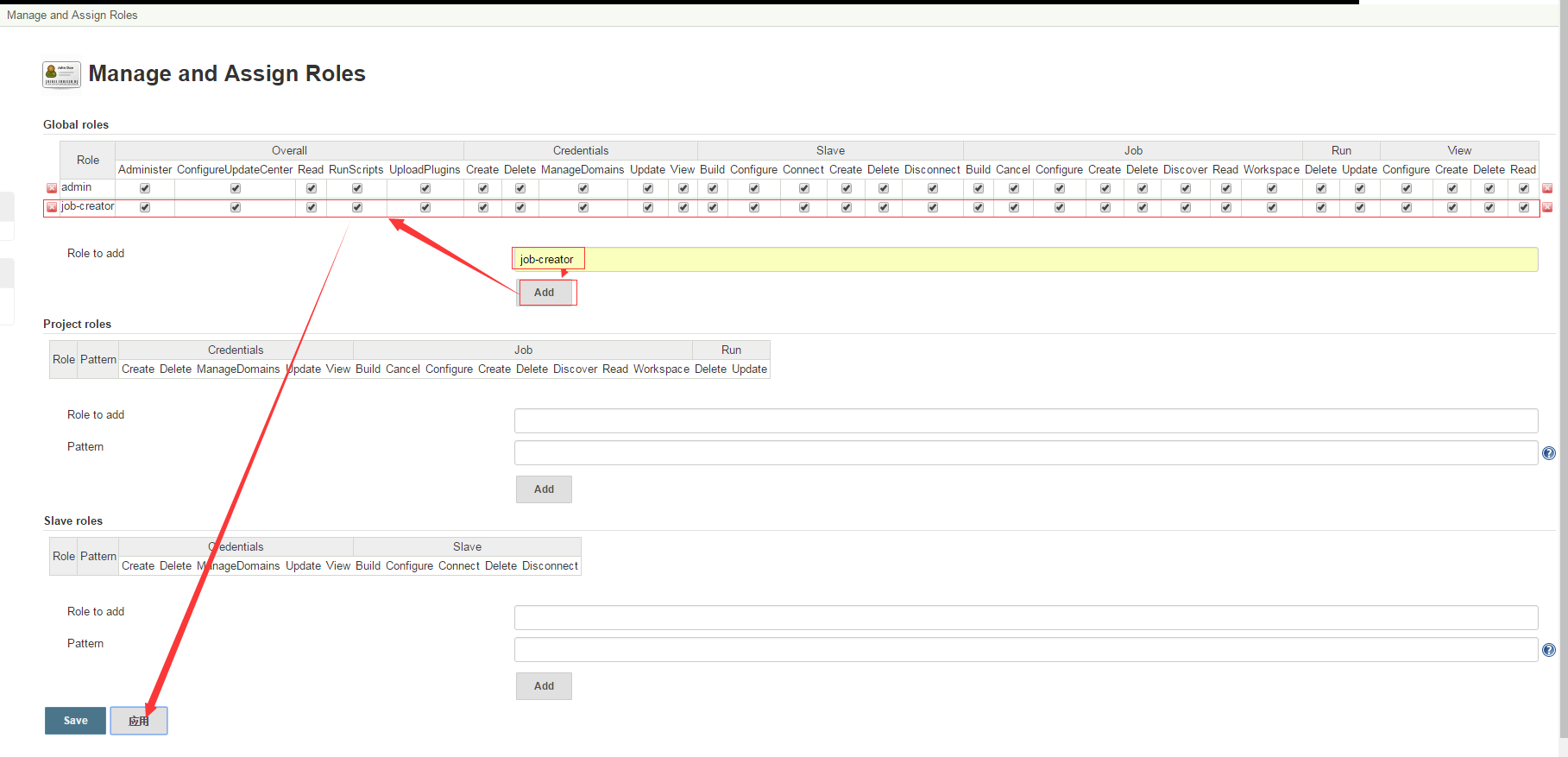1568x757 pixels.
Task: Focus Slave roles Pattern input field
Action: [x=1026, y=650]
